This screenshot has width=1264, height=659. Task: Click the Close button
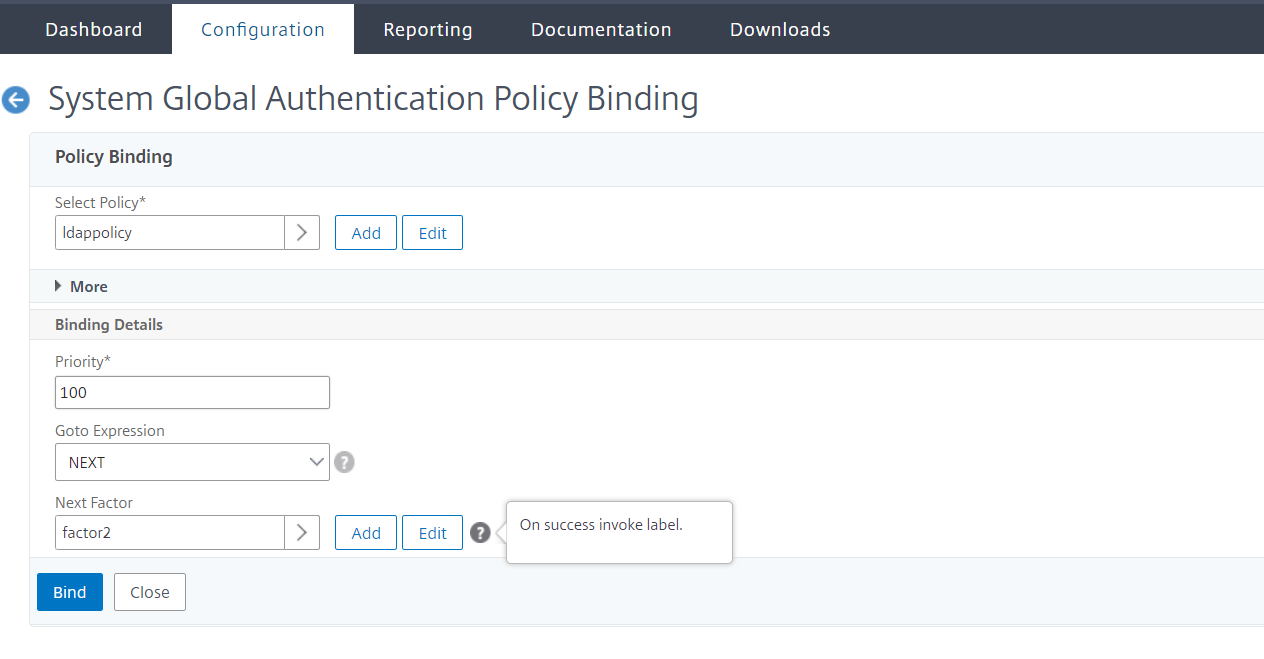point(150,592)
